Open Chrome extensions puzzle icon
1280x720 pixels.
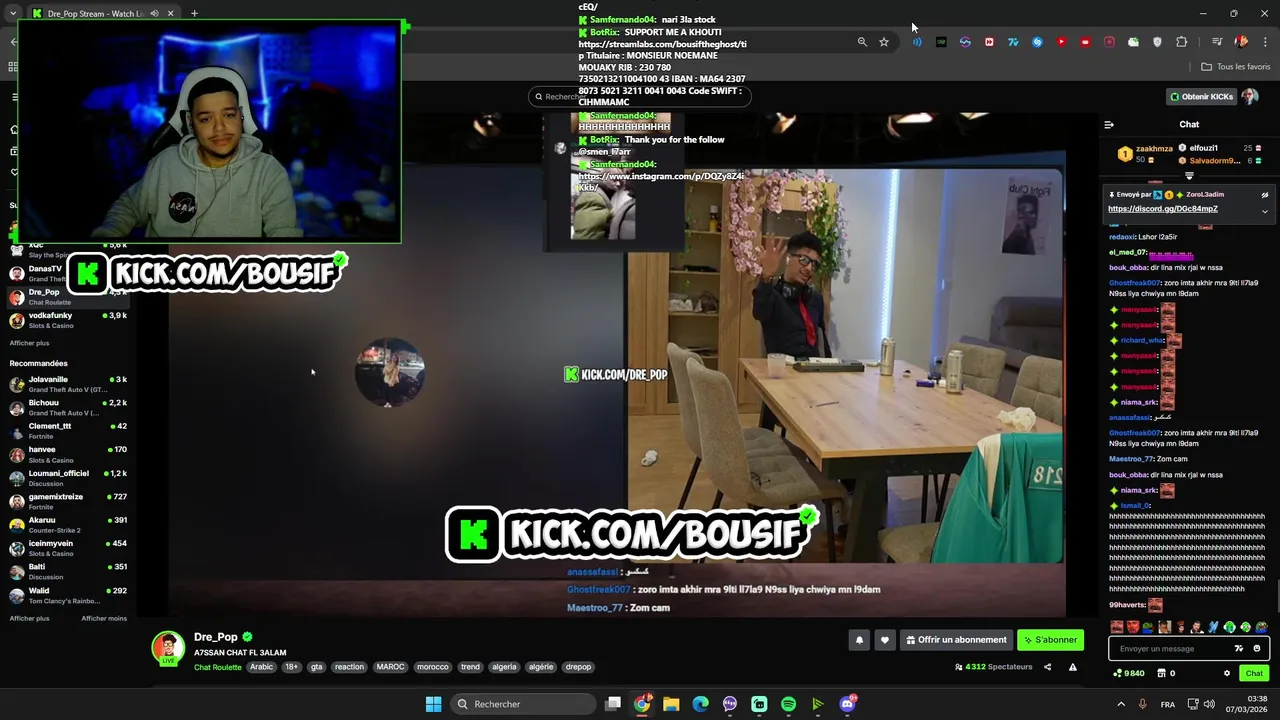pyautogui.click(x=1181, y=42)
